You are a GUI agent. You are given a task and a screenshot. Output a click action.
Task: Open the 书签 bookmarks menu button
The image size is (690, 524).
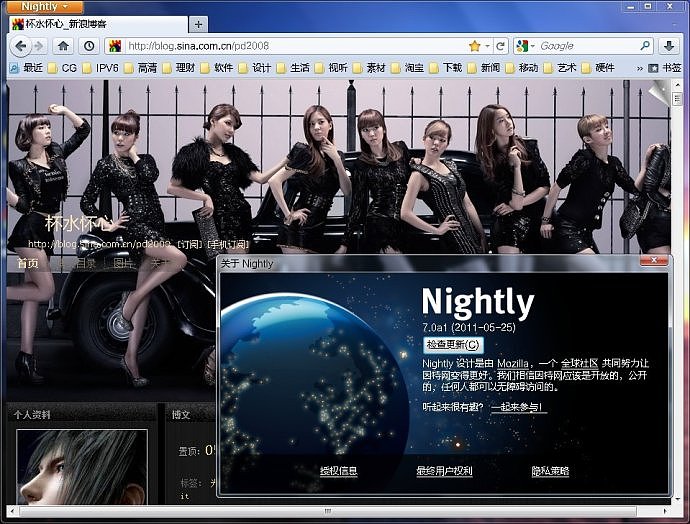(x=665, y=68)
